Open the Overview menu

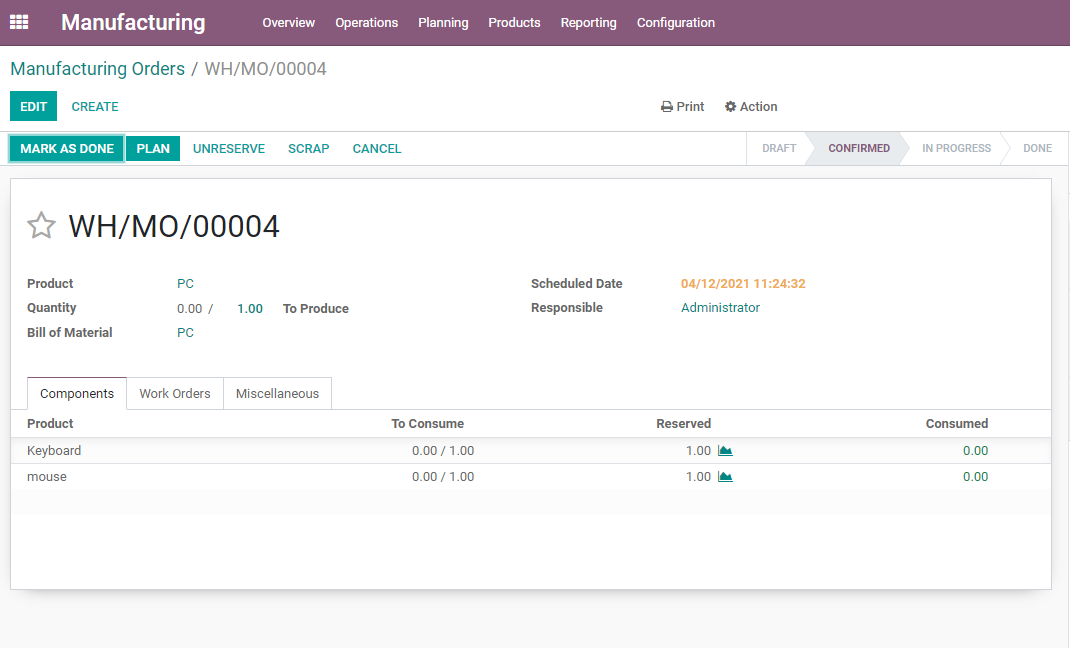[x=289, y=23]
